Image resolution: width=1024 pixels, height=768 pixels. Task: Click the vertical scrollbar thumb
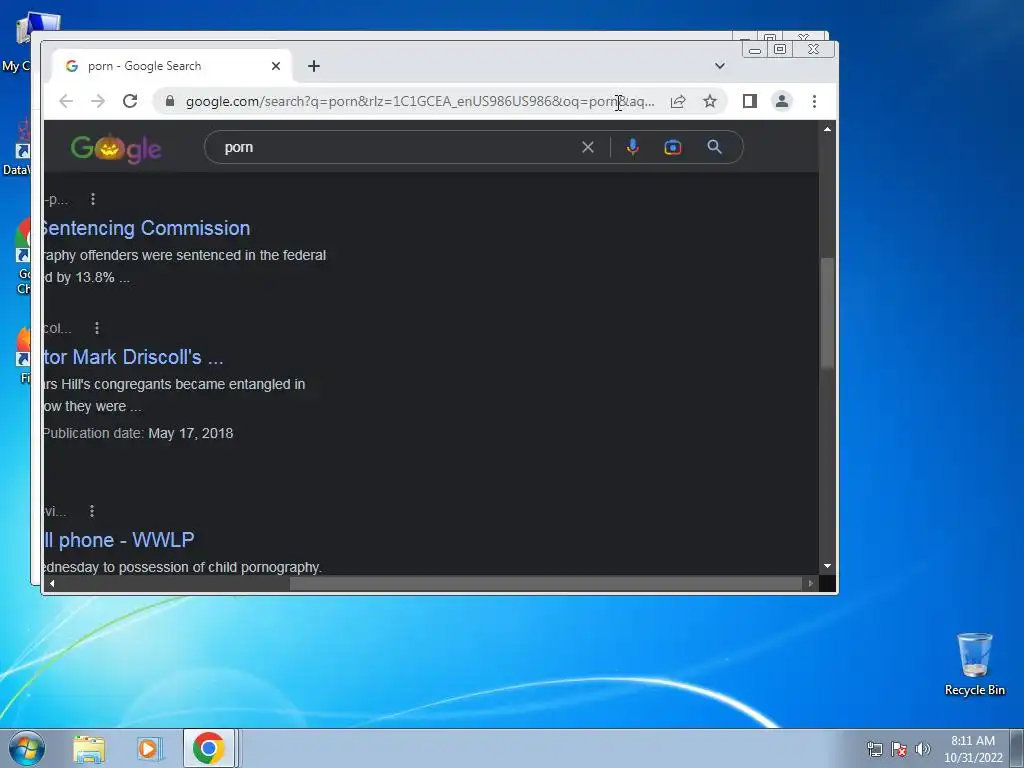pyautogui.click(x=827, y=313)
